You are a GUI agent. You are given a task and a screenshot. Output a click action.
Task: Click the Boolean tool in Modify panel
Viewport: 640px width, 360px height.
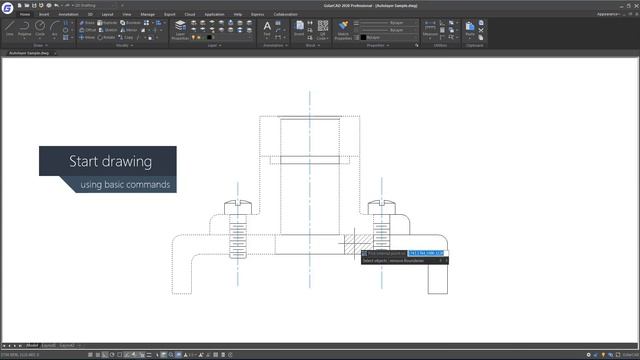[x=130, y=23]
